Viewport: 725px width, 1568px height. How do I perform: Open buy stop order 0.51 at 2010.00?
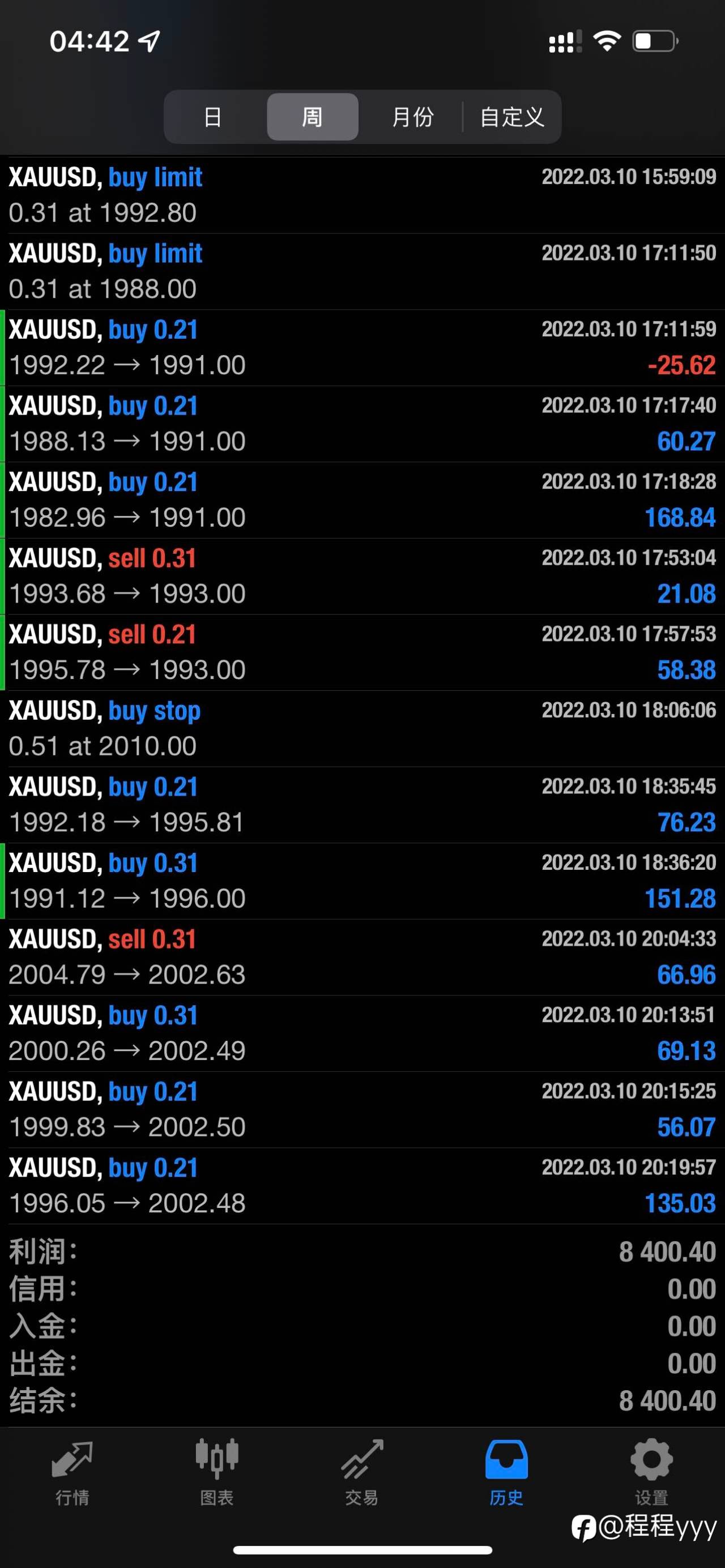click(362, 729)
